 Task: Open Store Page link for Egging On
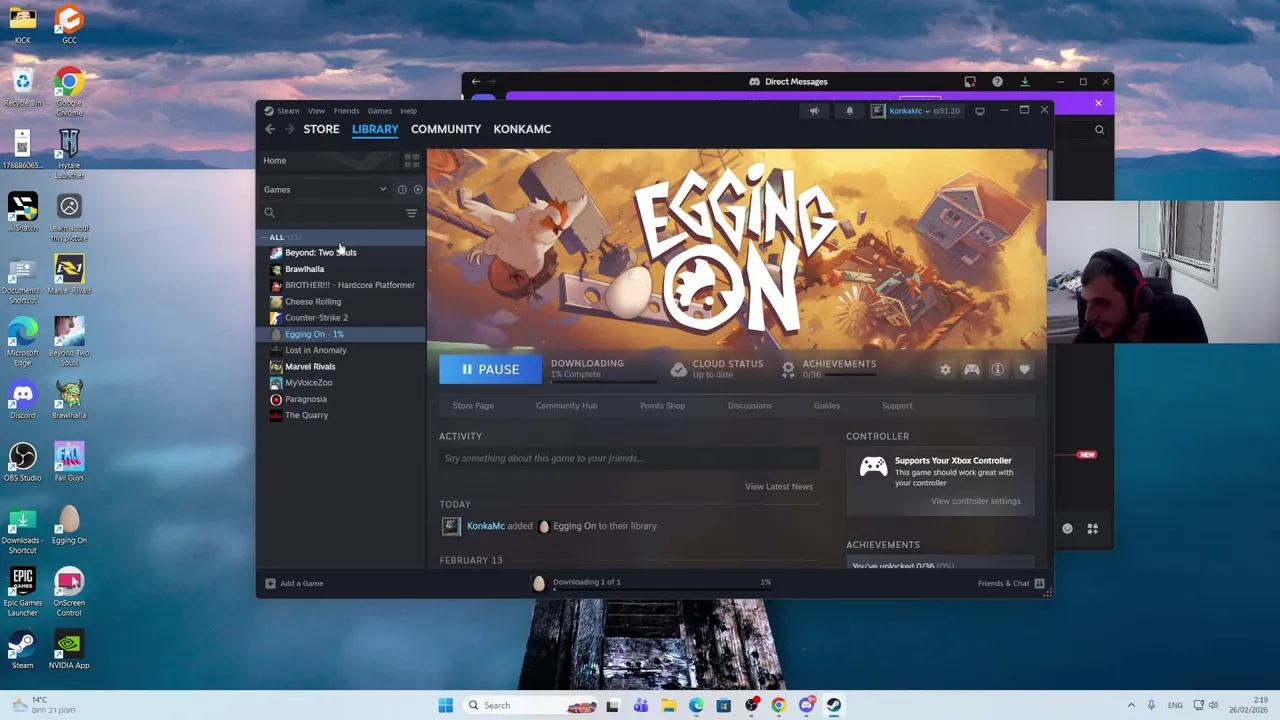pyautogui.click(x=473, y=406)
